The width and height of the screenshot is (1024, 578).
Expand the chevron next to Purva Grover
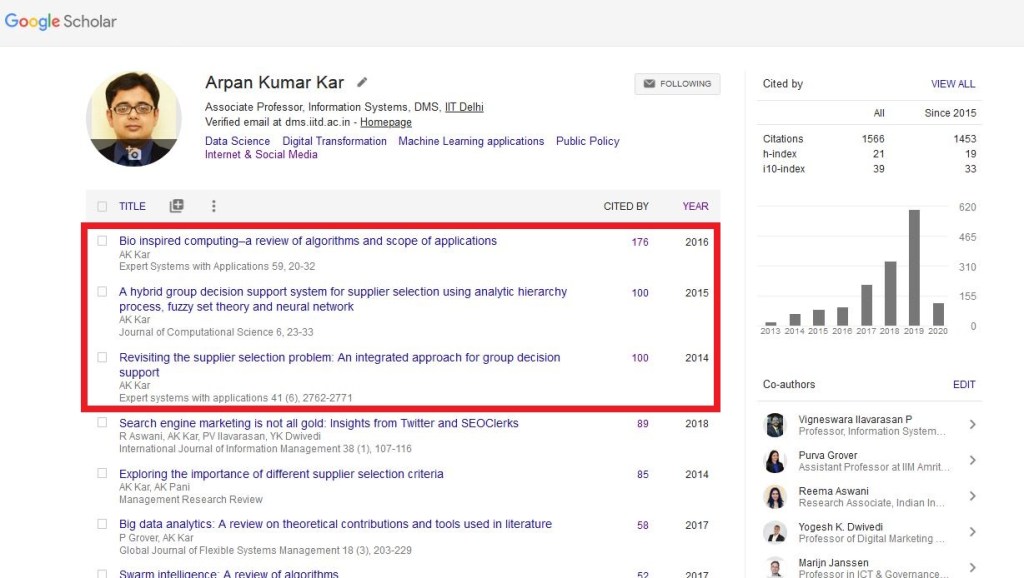[x=971, y=461]
